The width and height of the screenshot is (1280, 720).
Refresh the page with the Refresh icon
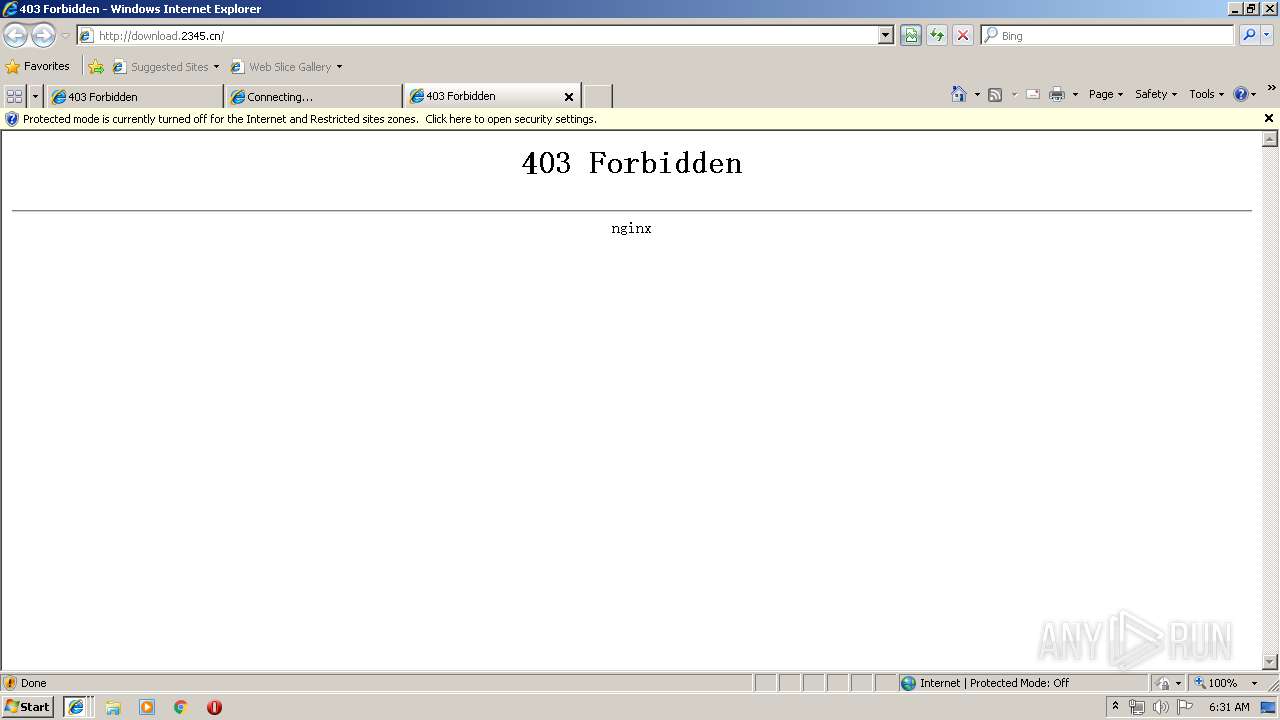pos(937,36)
